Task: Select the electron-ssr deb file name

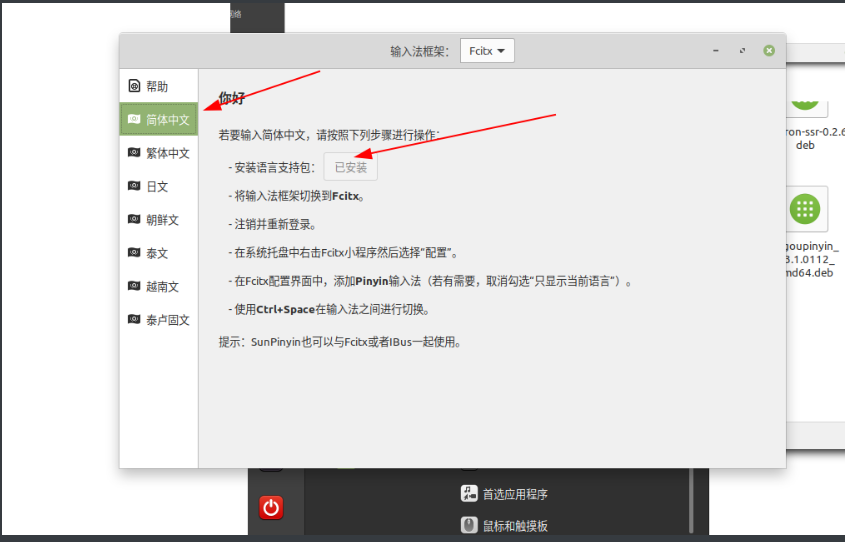Action: (x=815, y=138)
